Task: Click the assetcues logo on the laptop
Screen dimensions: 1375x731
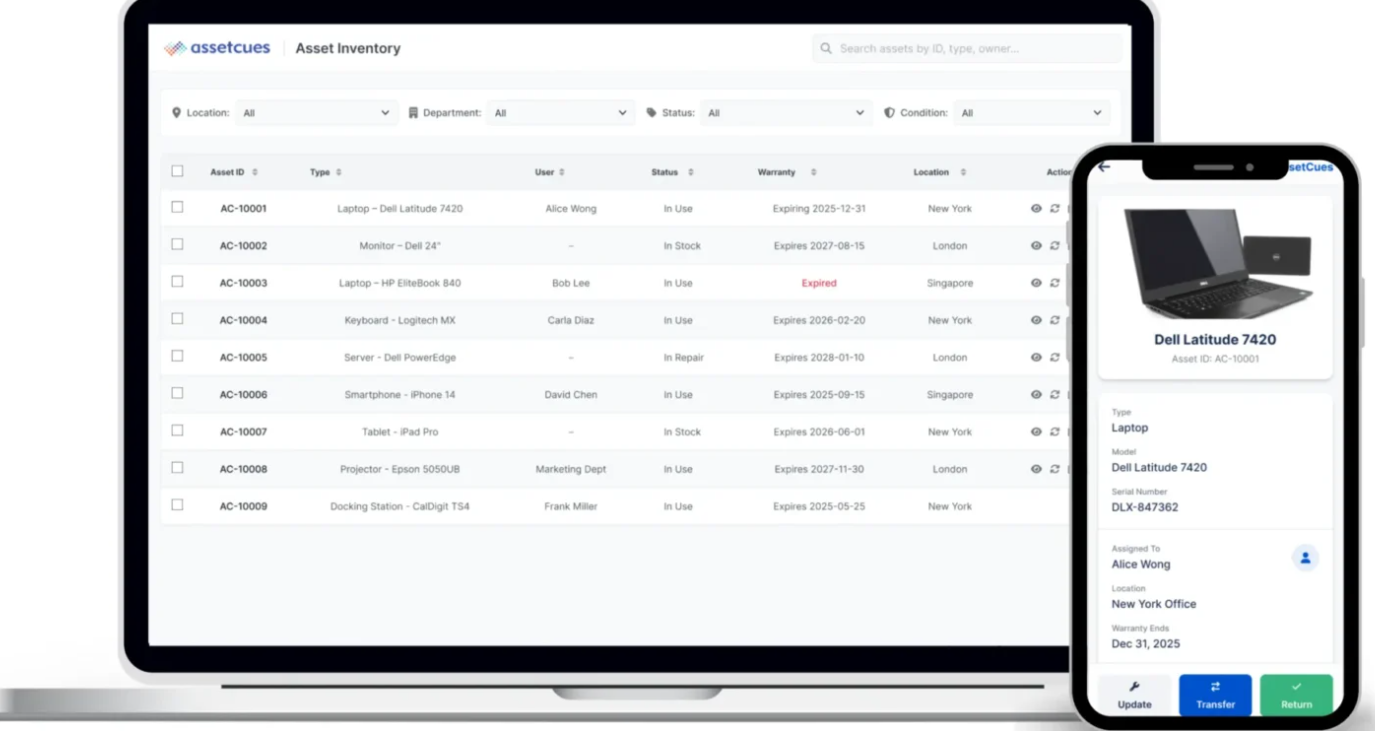Action: coord(217,48)
